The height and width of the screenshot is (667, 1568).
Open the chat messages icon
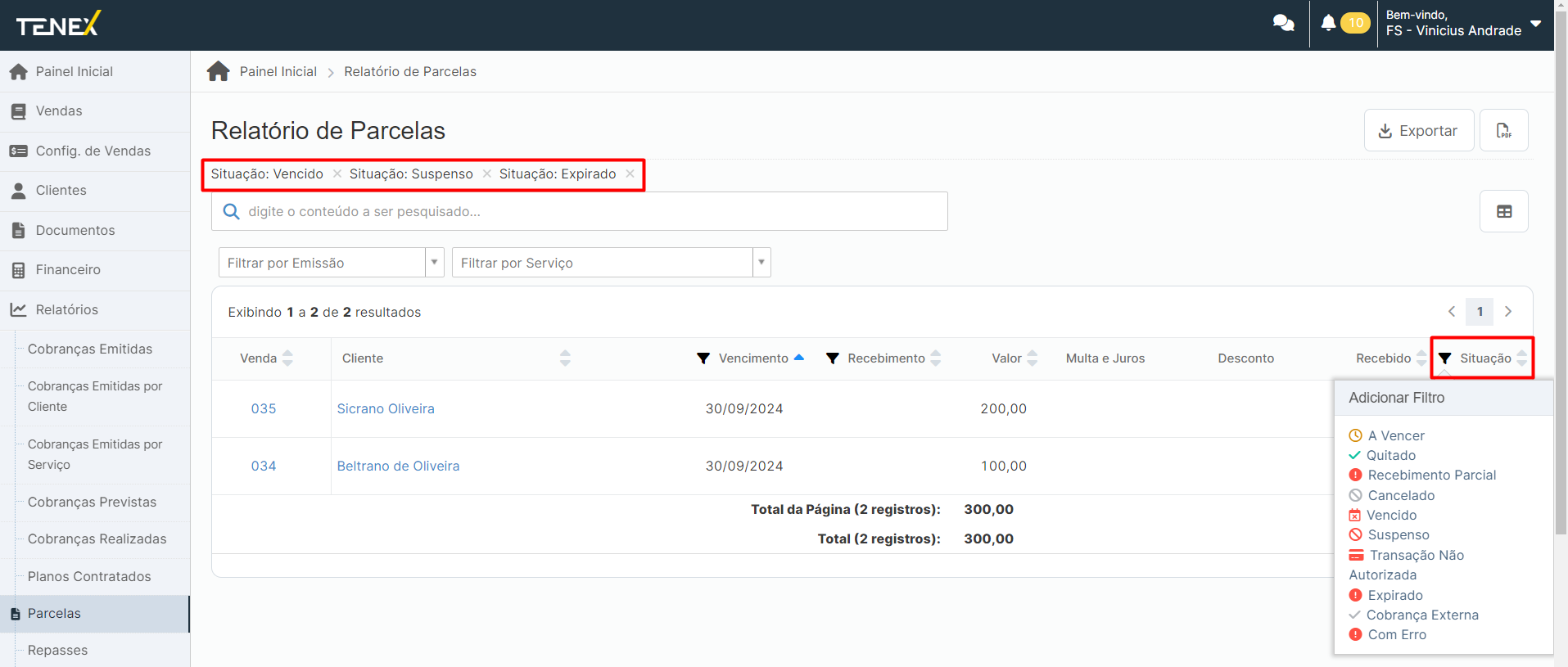[1283, 24]
